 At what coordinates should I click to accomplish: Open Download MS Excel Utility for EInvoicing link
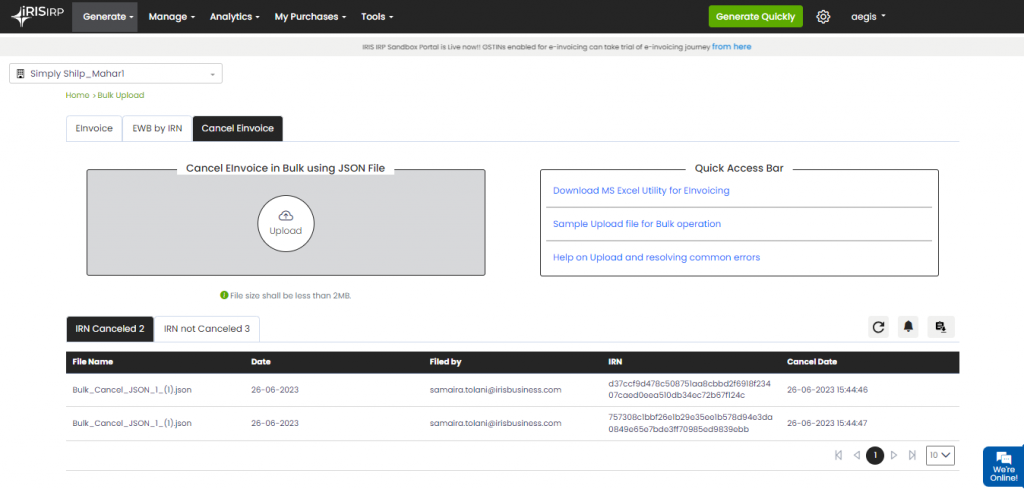pos(641,190)
